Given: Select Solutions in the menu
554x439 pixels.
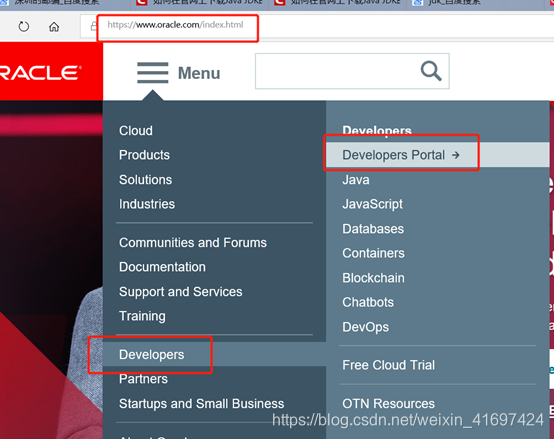Looking at the screenshot, I should point(145,180).
